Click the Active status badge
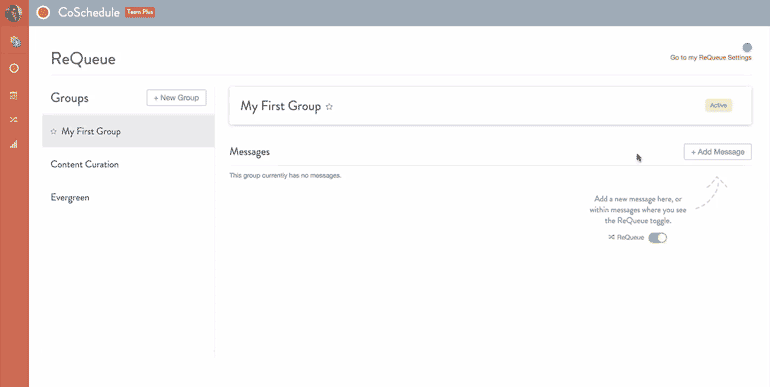This screenshot has width=770, height=387. (718, 106)
